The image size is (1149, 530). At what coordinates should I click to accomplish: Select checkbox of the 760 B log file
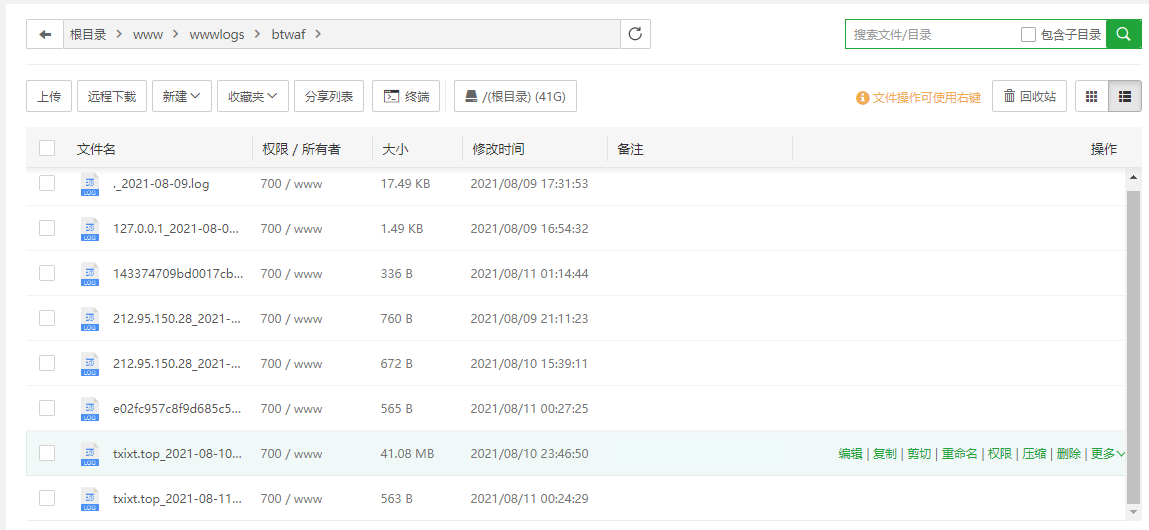click(47, 318)
